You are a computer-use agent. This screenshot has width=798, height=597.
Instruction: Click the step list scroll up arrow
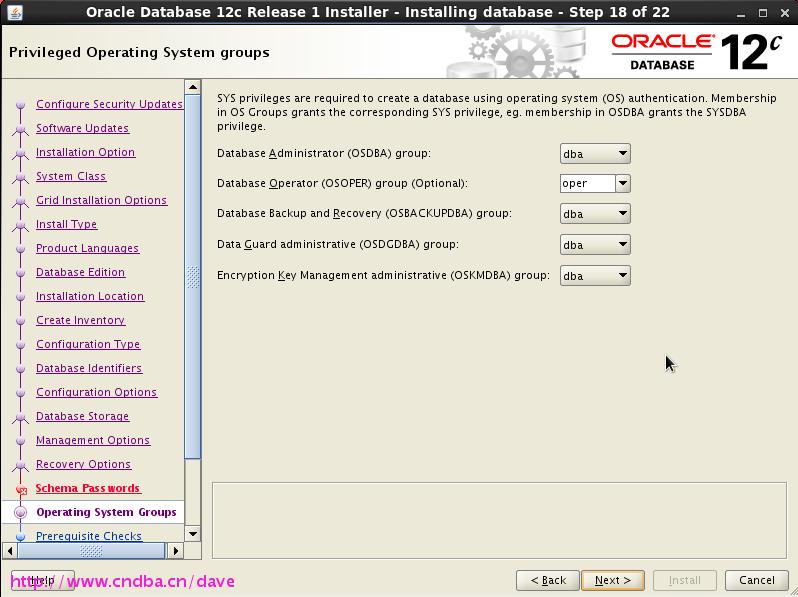coord(193,87)
